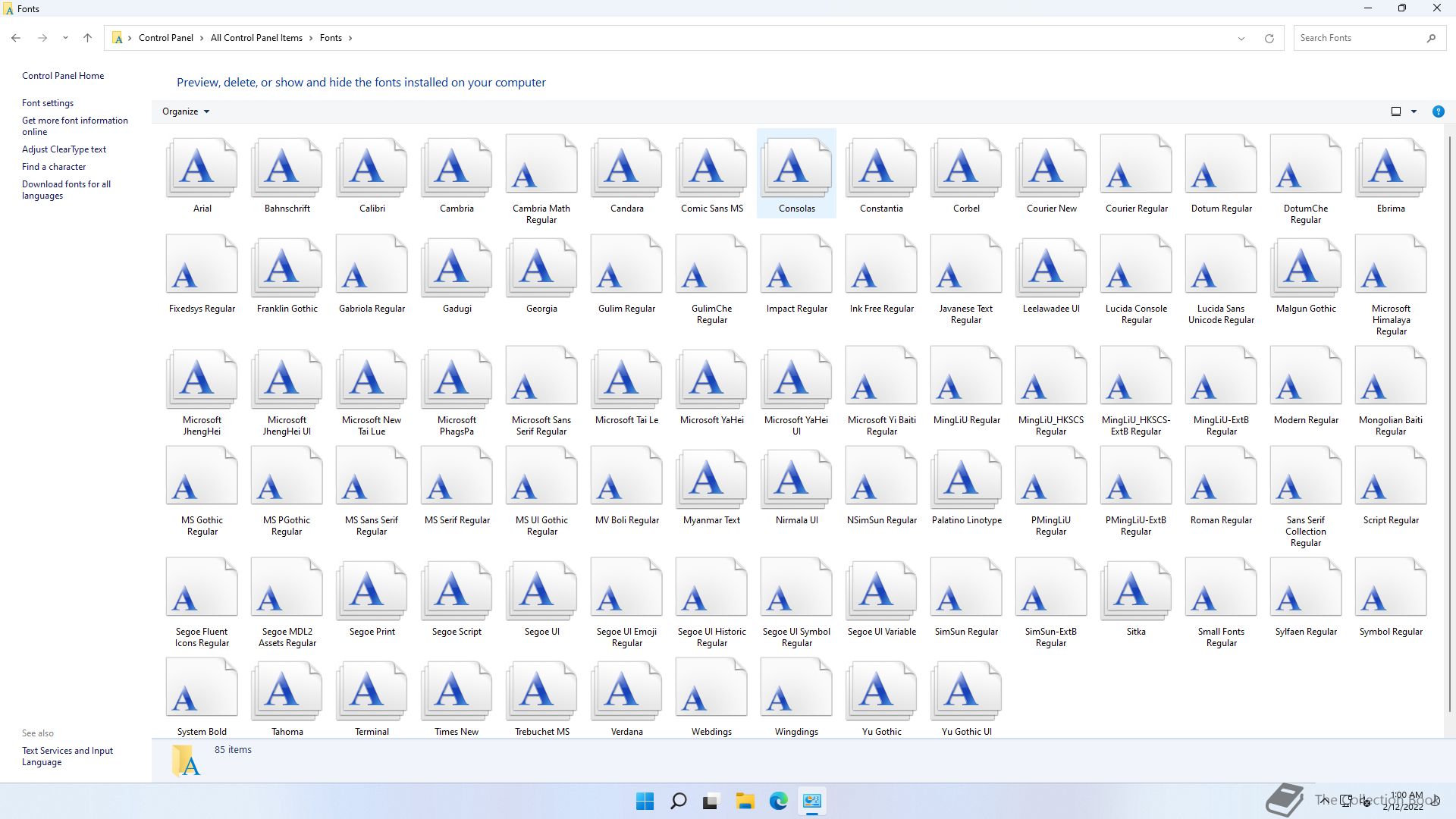Image resolution: width=1456 pixels, height=819 pixels.
Task: Click the Refresh button in address bar
Action: click(x=1269, y=38)
